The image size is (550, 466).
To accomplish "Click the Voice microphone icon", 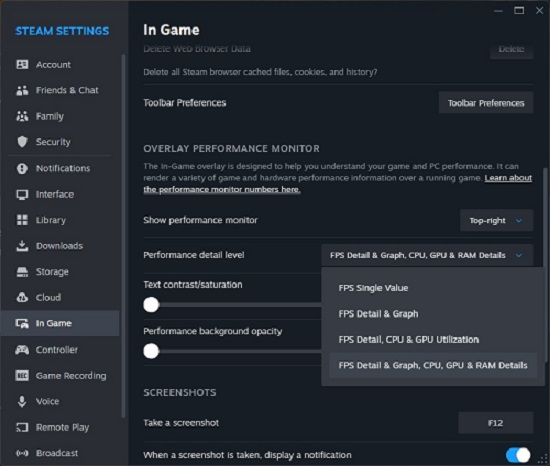I will click(22, 401).
